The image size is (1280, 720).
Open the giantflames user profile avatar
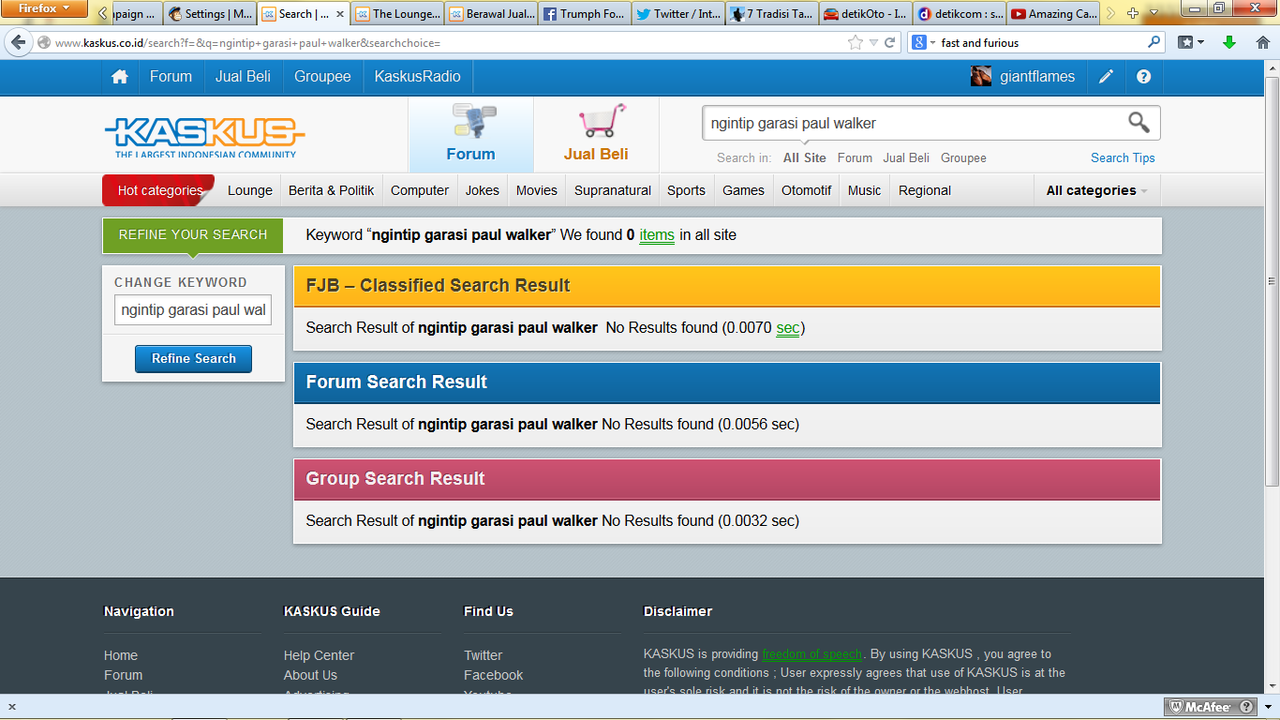coord(981,77)
